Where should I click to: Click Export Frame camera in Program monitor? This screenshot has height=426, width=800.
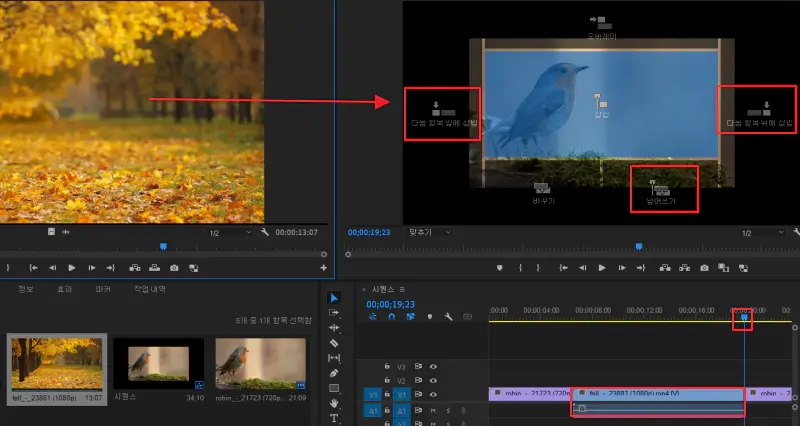pos(704,268)
